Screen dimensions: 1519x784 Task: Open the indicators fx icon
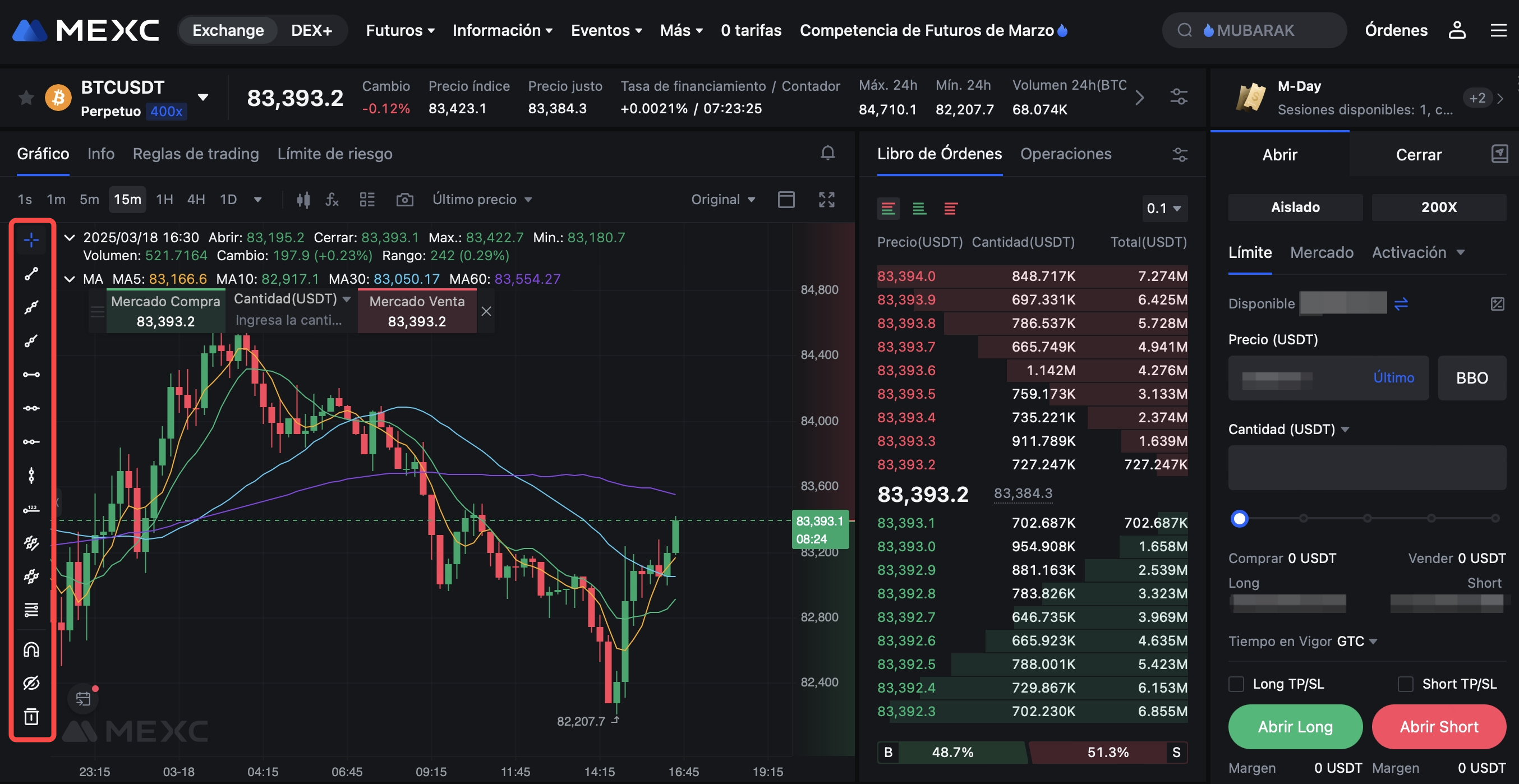coord(332,200)
